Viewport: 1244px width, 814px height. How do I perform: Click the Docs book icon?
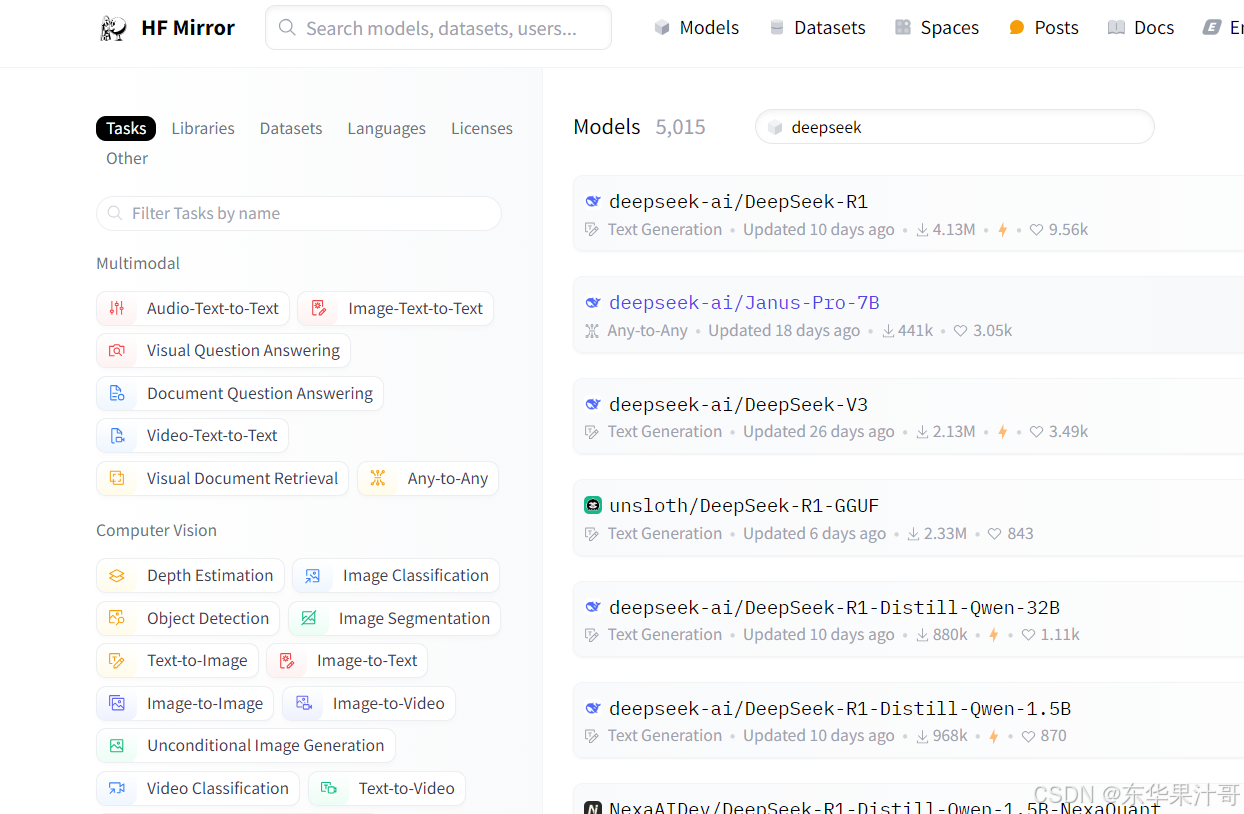click(x=1116, y=28)
